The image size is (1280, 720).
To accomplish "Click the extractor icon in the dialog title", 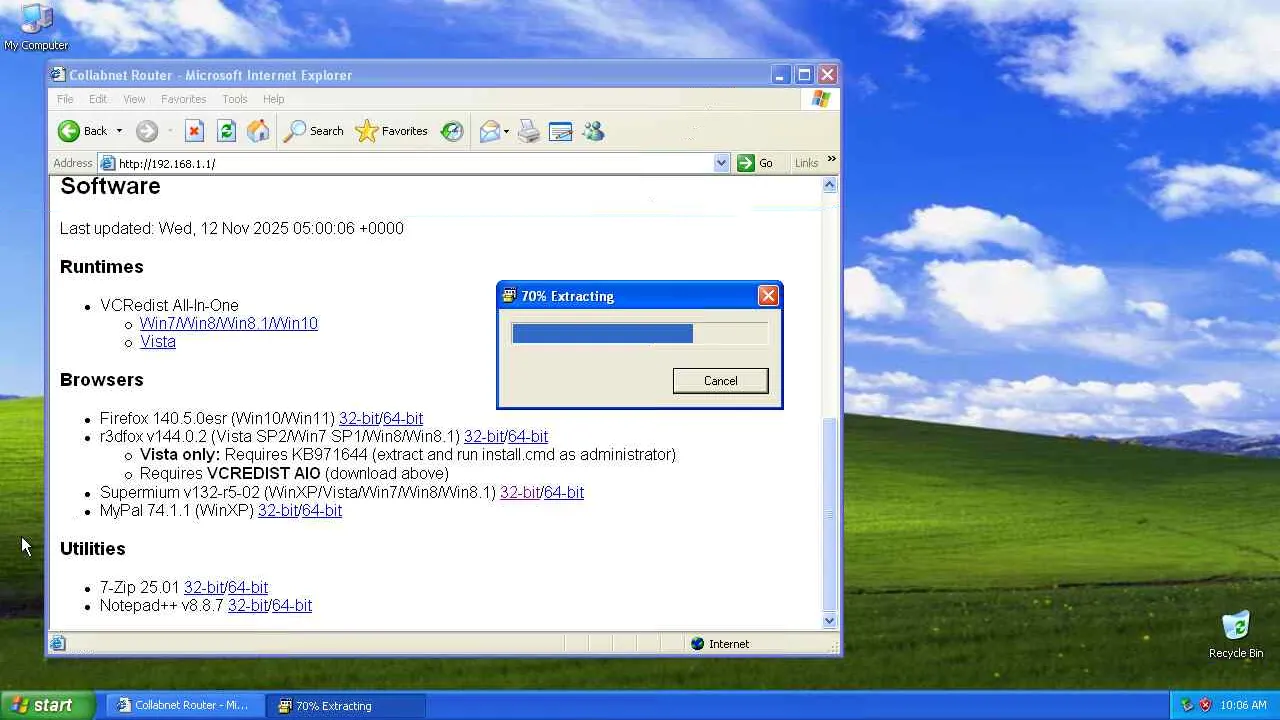I will (x=509, y=296).
